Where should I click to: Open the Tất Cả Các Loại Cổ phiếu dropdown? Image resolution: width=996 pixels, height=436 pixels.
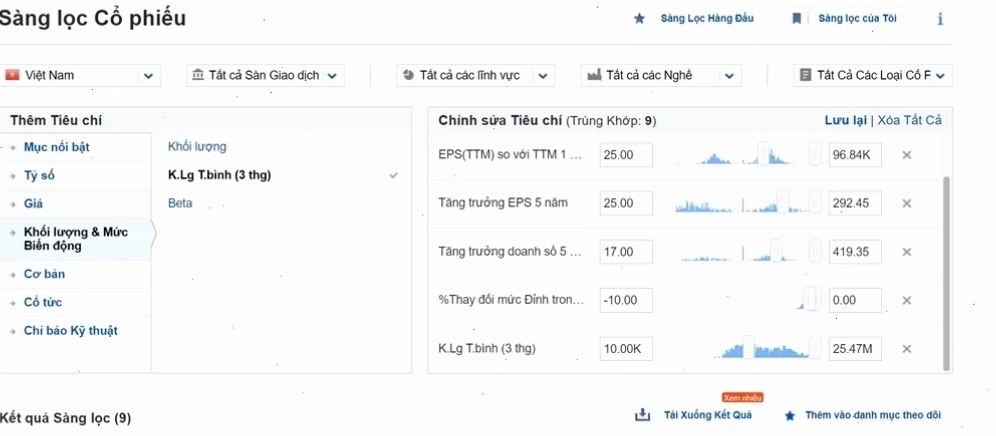click(x=873, y=76)
